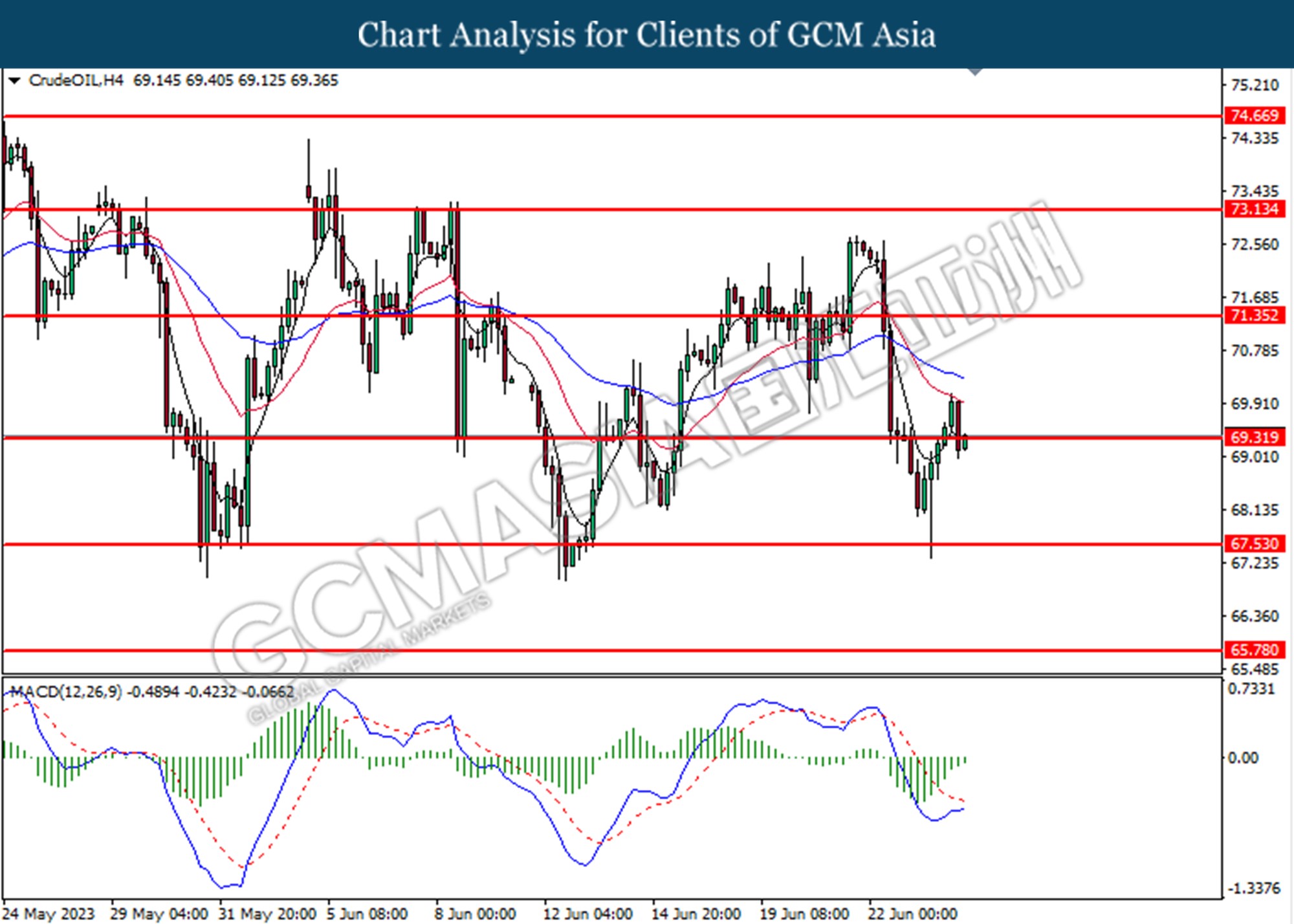Click the MACD 0.00 zero-line axis label
Screen dimensions: 1294x924
tap(1243, 758)
